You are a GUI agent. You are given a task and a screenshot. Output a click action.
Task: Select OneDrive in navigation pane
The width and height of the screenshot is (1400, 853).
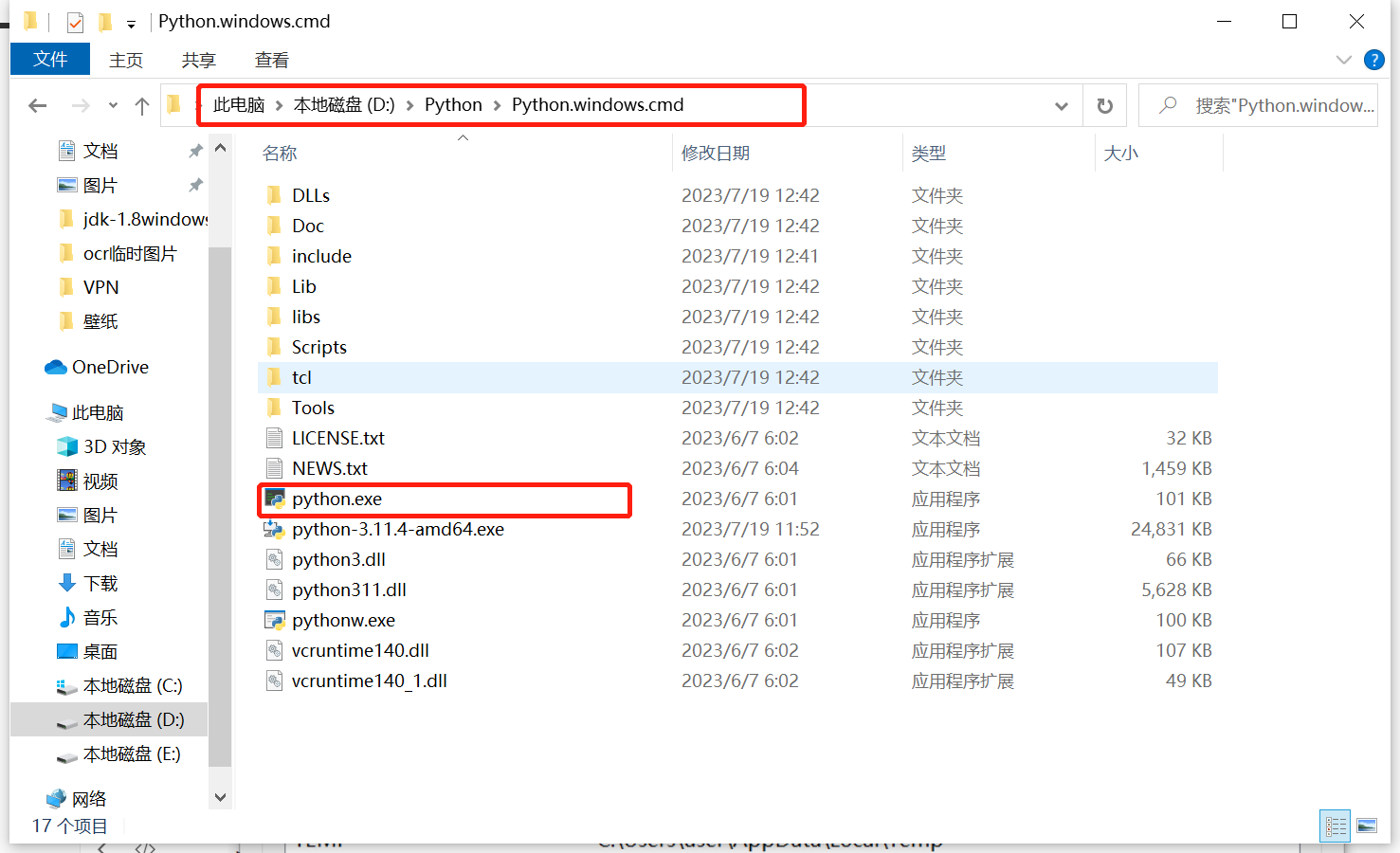[x=110, y=367]
